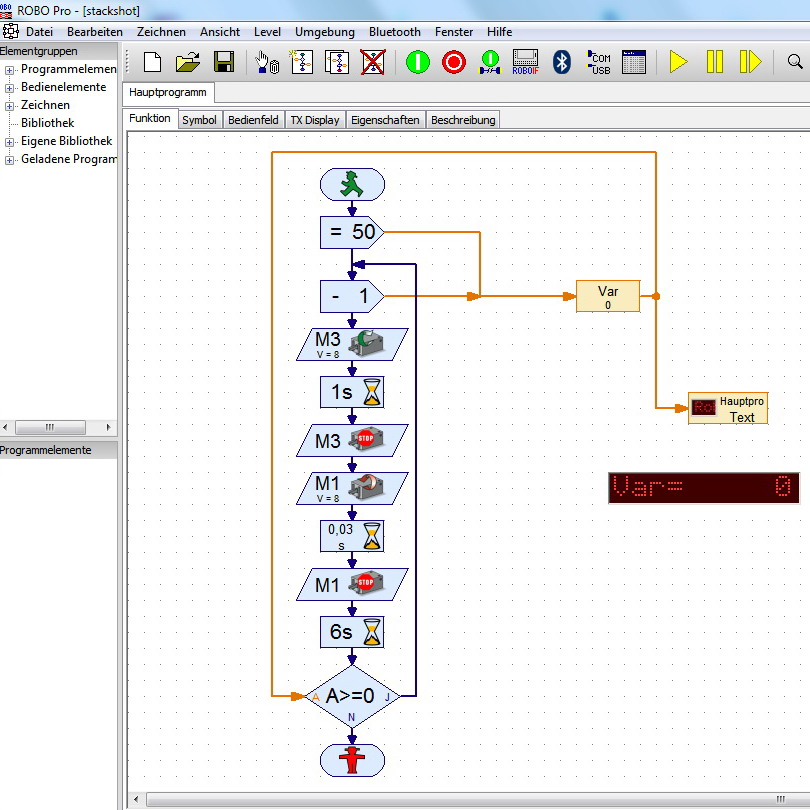
Task: Delete current subprogram icon with red X
Action: point(372,63)
